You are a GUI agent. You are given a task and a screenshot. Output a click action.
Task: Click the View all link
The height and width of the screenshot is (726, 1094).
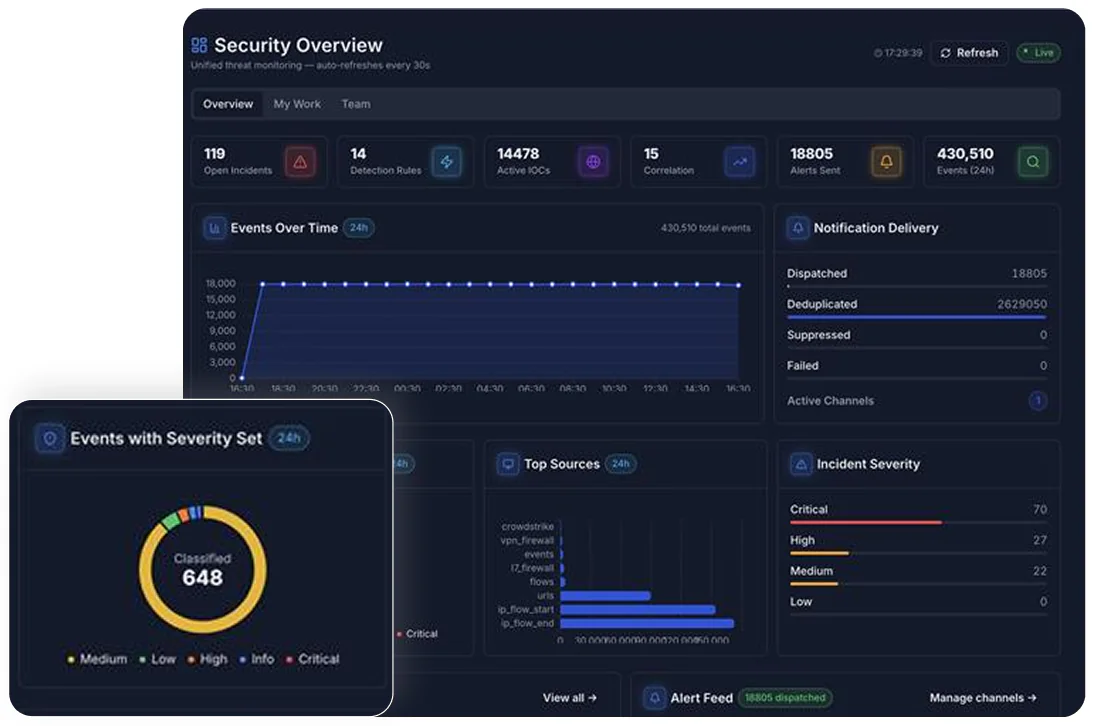569,697
